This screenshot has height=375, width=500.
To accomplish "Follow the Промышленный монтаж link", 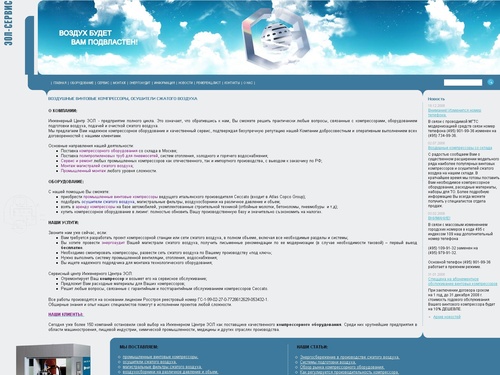I will click(83, 171).
